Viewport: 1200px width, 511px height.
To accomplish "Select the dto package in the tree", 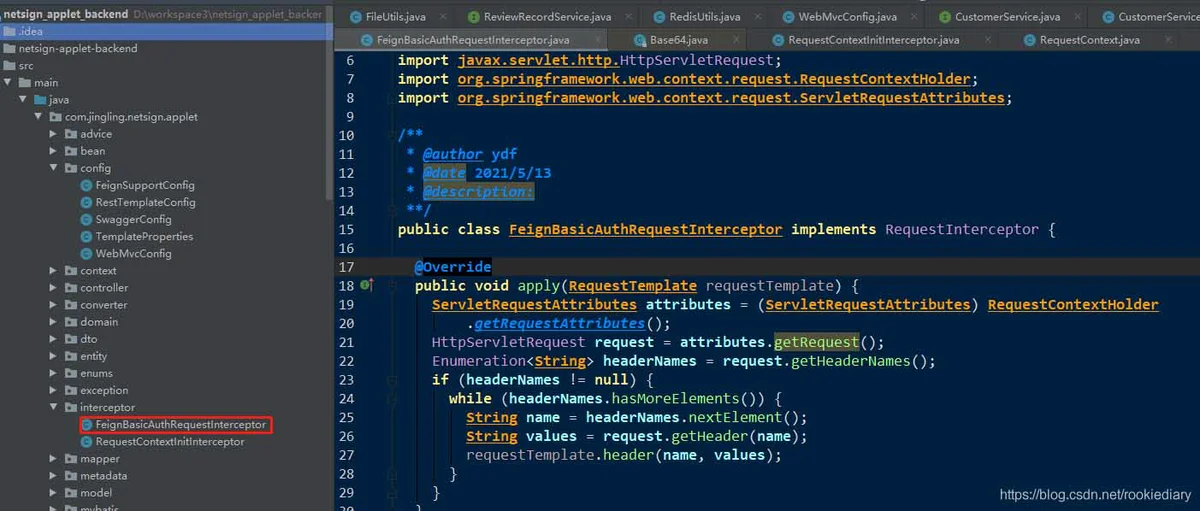I will point(88,339).
